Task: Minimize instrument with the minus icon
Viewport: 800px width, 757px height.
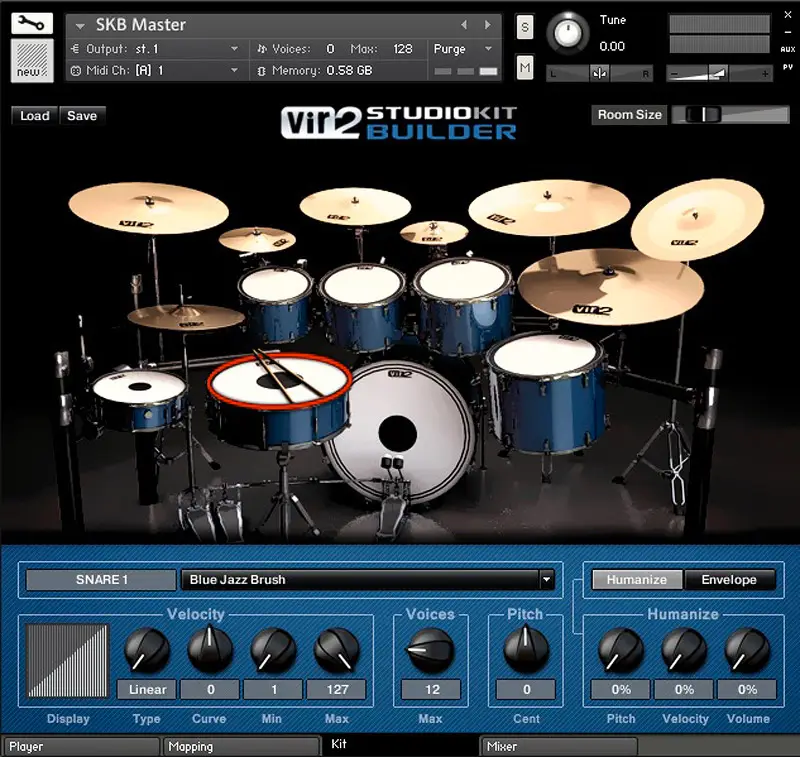Action: point(787,32)
